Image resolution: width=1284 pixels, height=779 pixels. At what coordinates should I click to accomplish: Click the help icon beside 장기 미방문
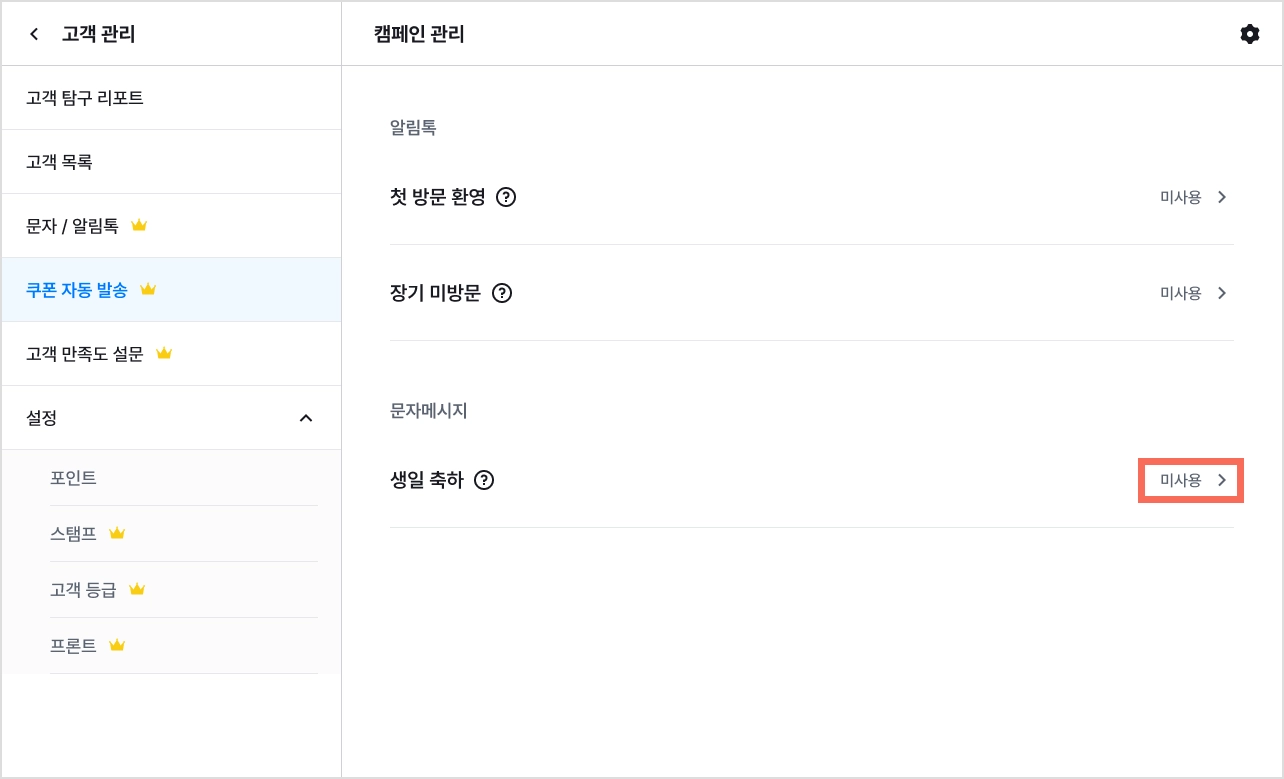[502, 293]
